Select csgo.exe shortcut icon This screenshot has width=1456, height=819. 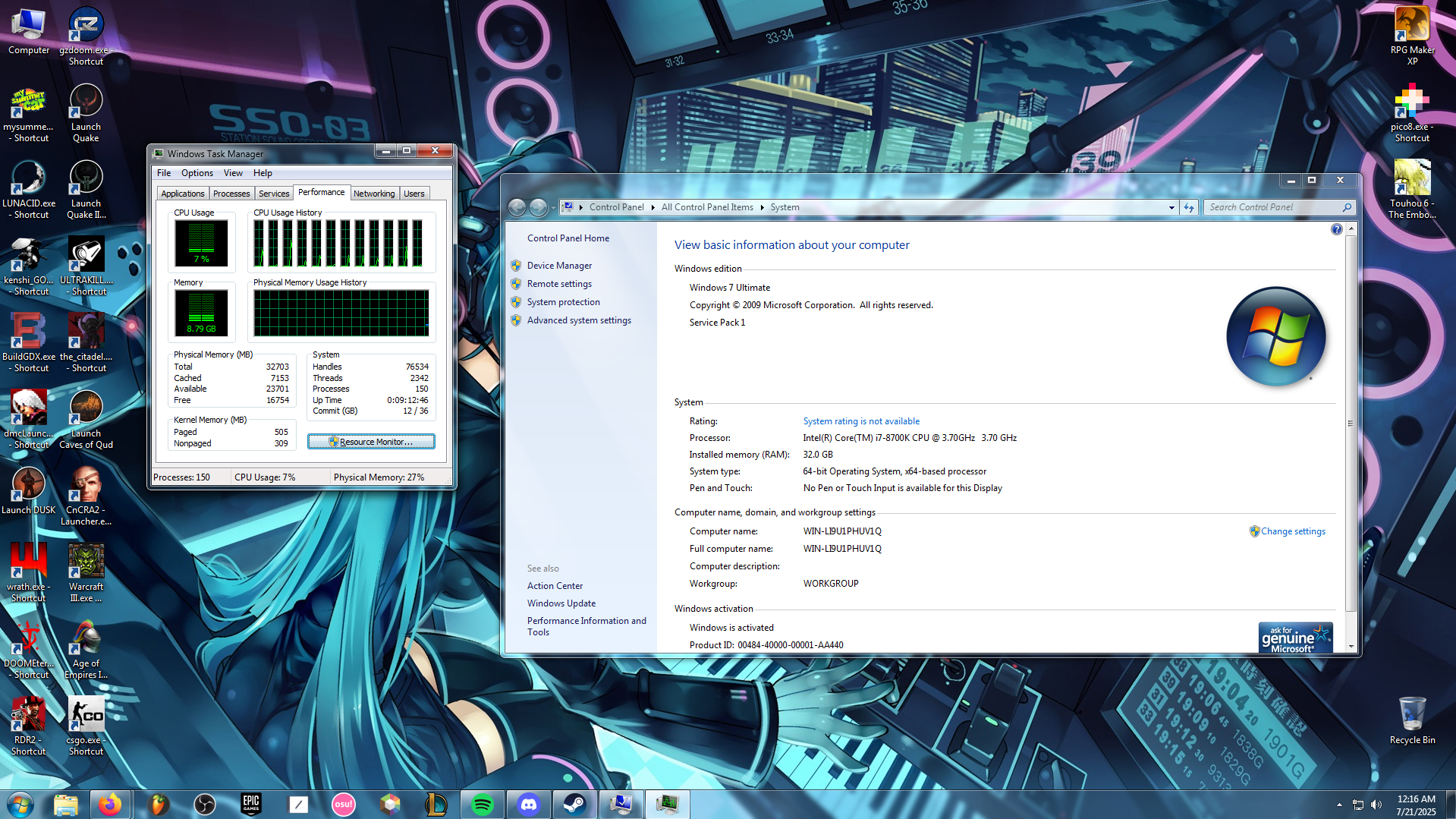(86, 726)
